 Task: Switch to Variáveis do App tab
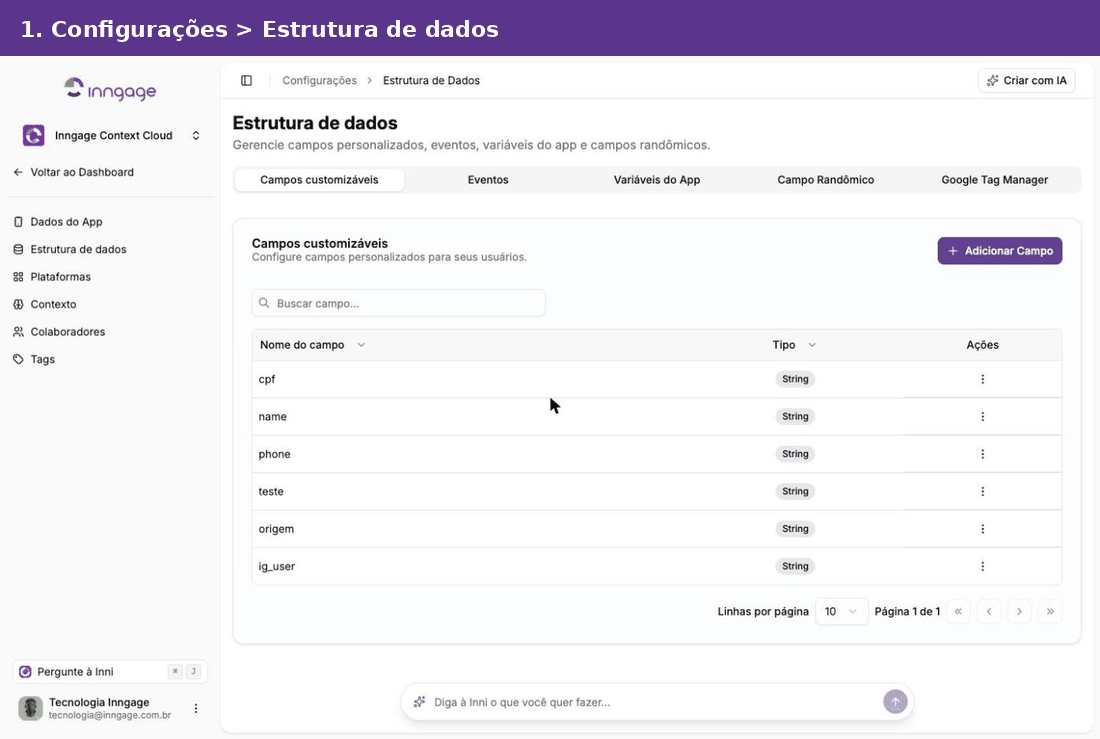(657, 180)
